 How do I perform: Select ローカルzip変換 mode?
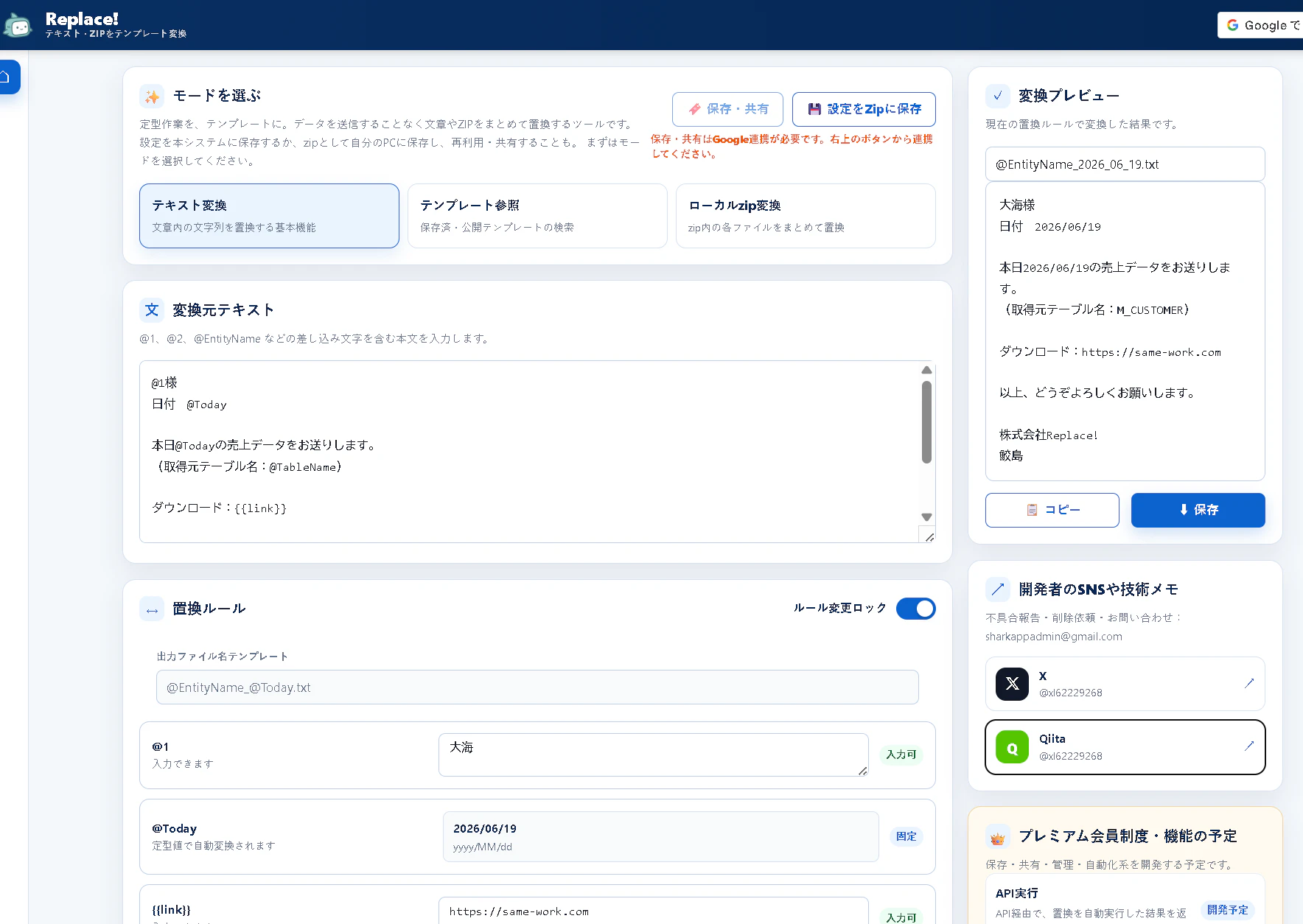pos(806,216)
